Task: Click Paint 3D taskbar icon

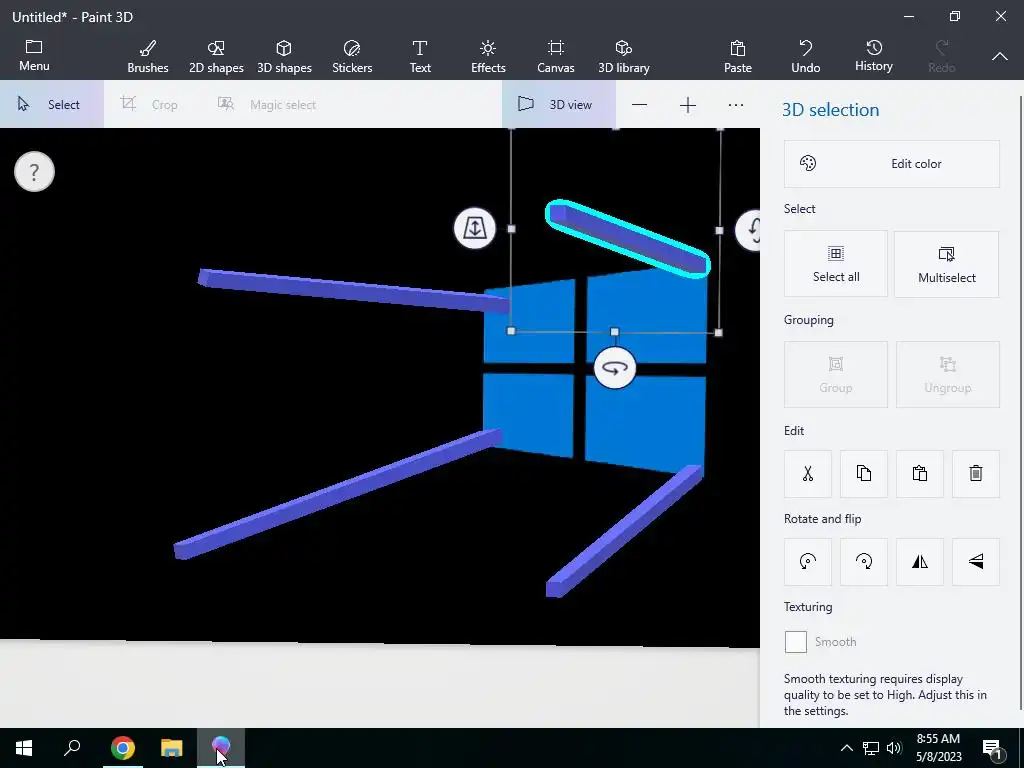Action: click(221, 748)
